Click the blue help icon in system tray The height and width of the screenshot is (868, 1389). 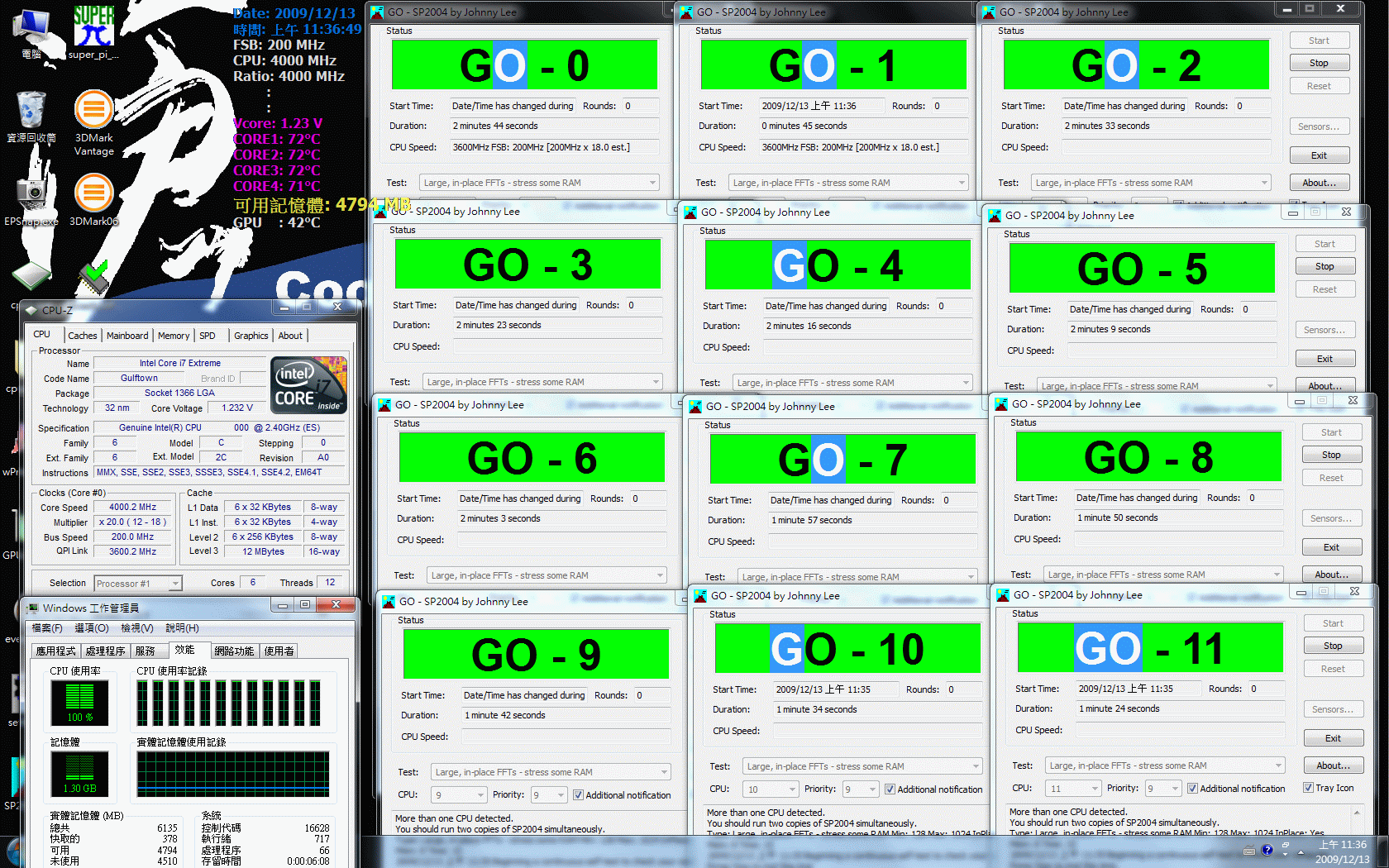1267,850
